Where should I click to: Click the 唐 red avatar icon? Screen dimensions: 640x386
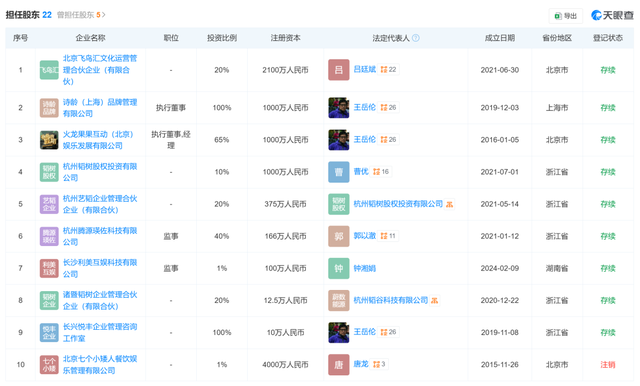(339, 364)
